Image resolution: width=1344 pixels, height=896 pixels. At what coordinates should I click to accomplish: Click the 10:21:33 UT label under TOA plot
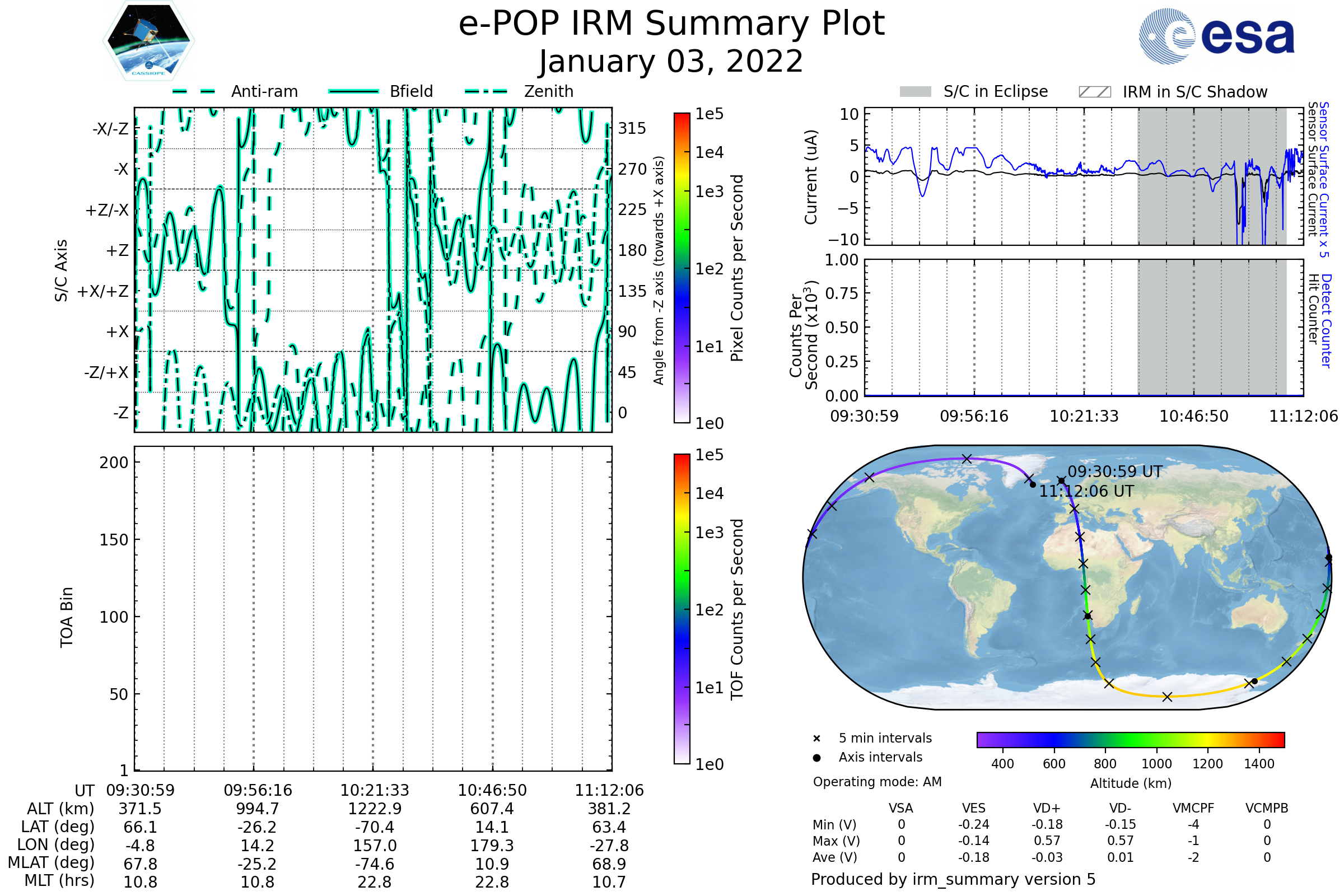point(374,790)
